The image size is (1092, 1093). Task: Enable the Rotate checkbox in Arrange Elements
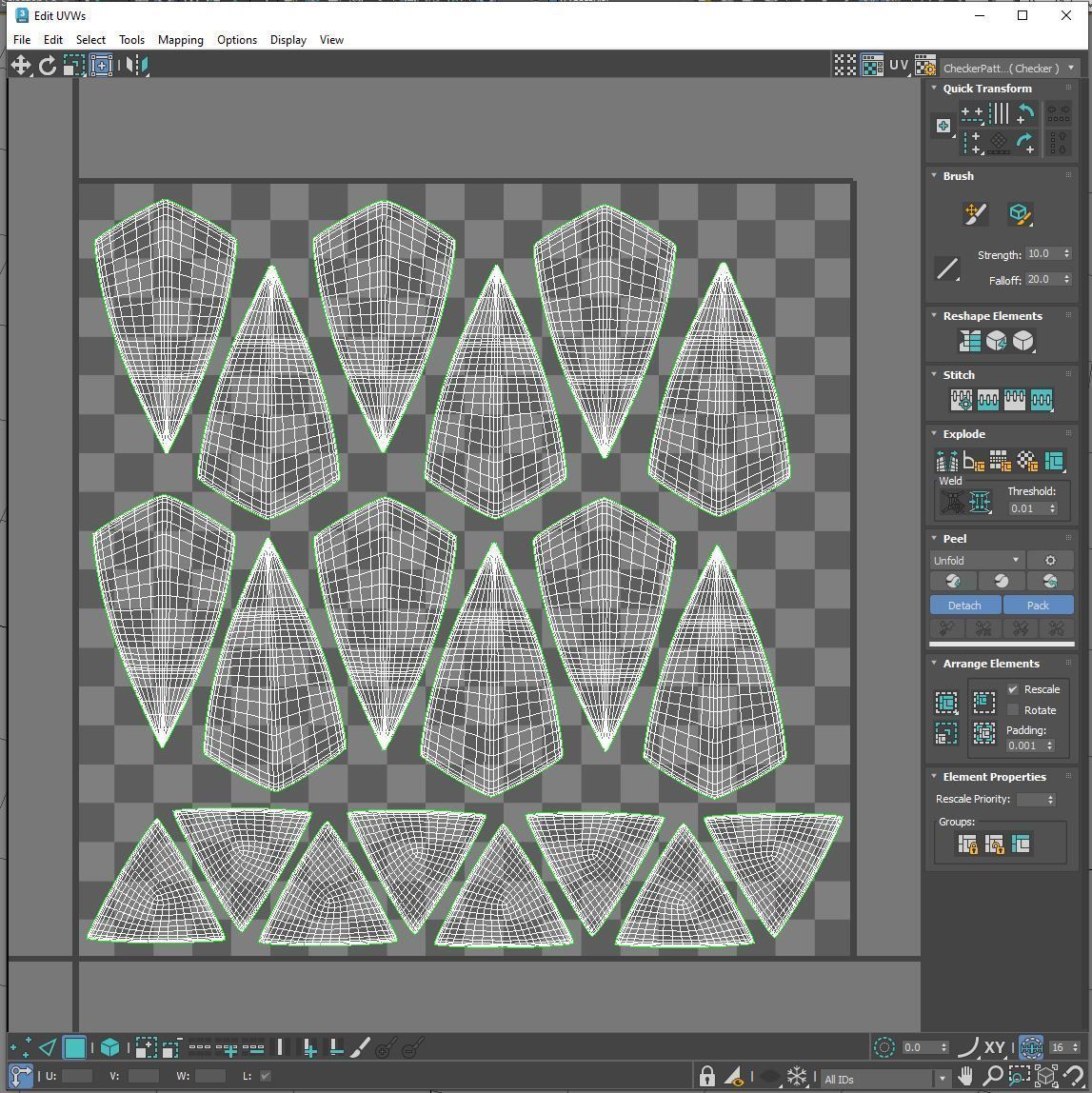point(1013,710)
